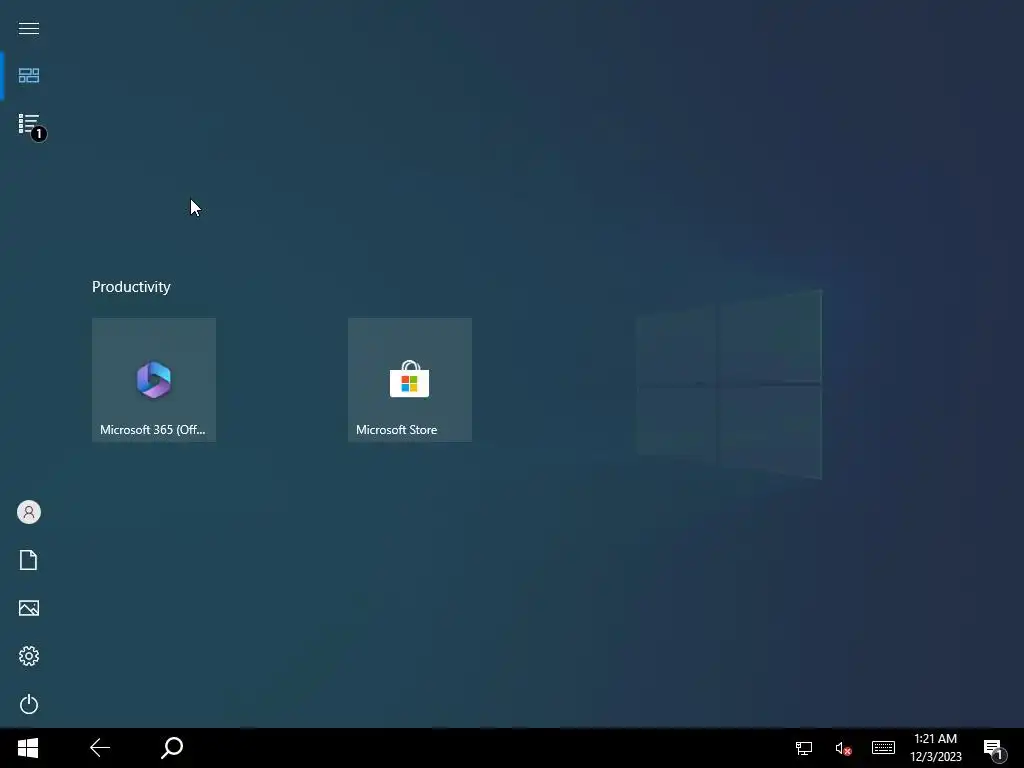Open Microsoft 365 (Office) tile
Image resolution: width=1024 pixels, height=768 pixels.
tap(154, 380)
